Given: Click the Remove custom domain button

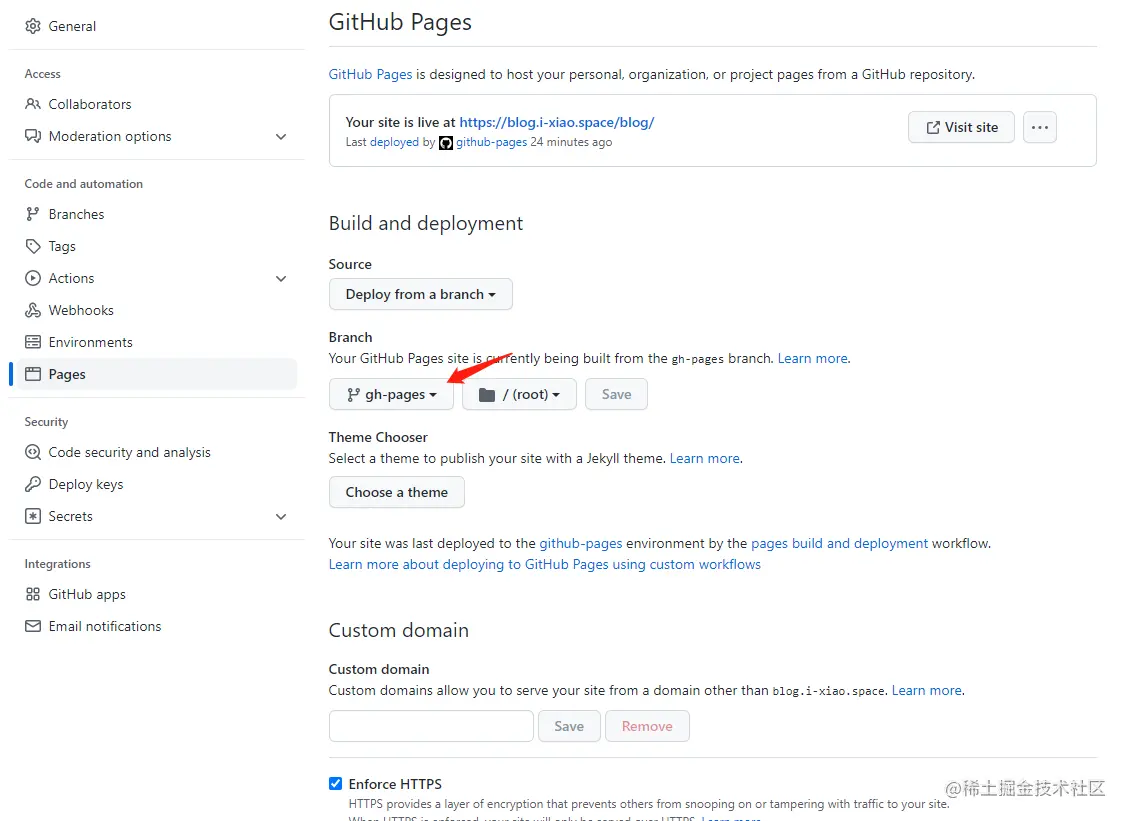Looking at the screenshot, I should pos(647,726).
